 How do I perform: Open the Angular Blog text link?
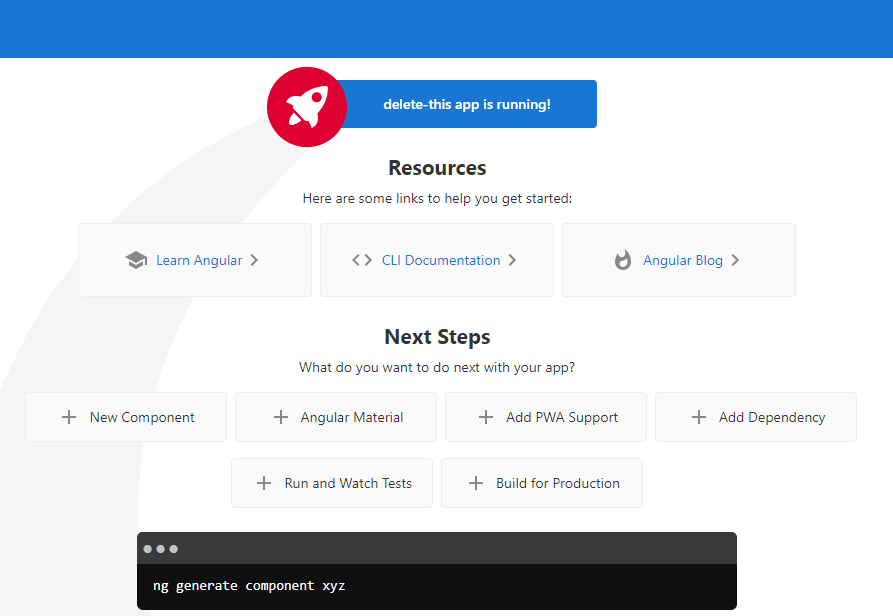tap(683, 260)
